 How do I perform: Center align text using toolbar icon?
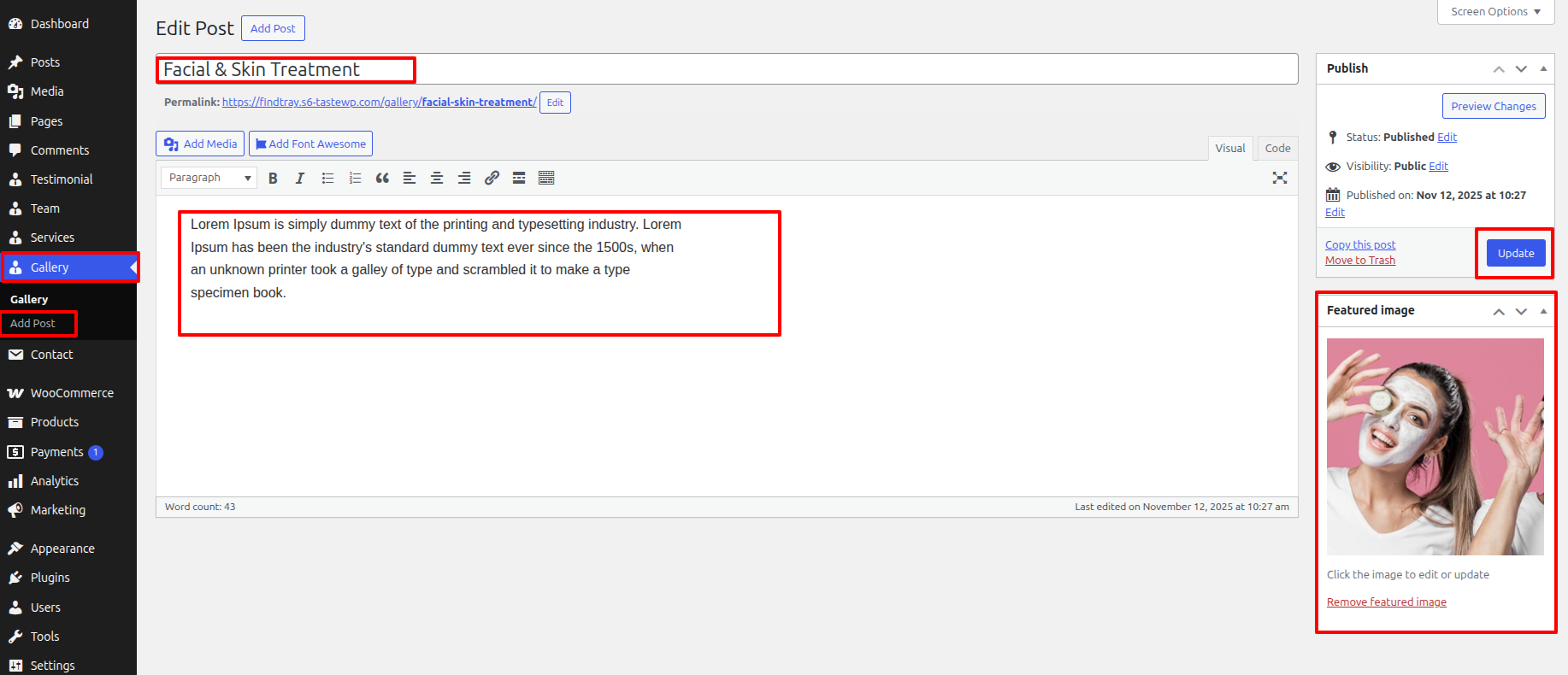pos(437,178)
